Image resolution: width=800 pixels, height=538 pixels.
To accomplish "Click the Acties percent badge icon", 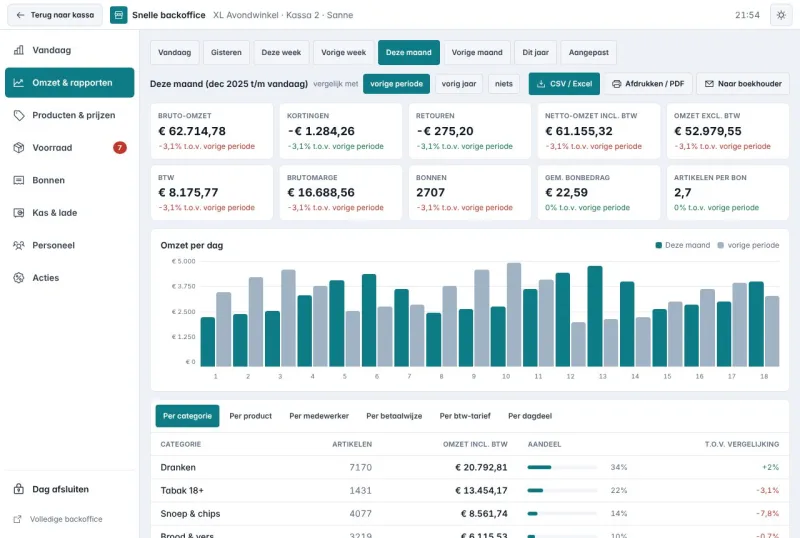I will (18, 278).
